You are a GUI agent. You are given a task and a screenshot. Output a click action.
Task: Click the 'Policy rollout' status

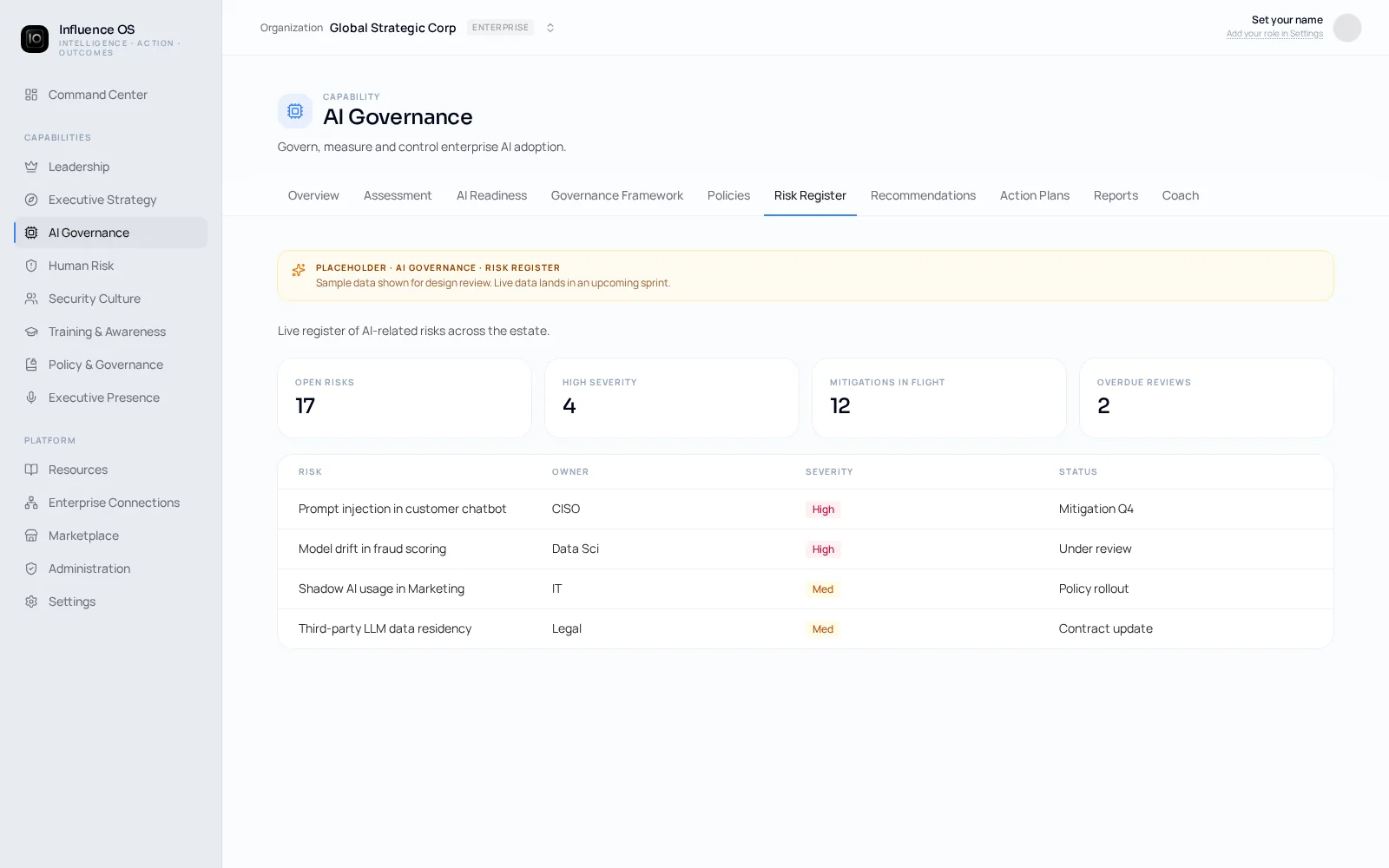pyautogui.click(x=1094, y=589)
